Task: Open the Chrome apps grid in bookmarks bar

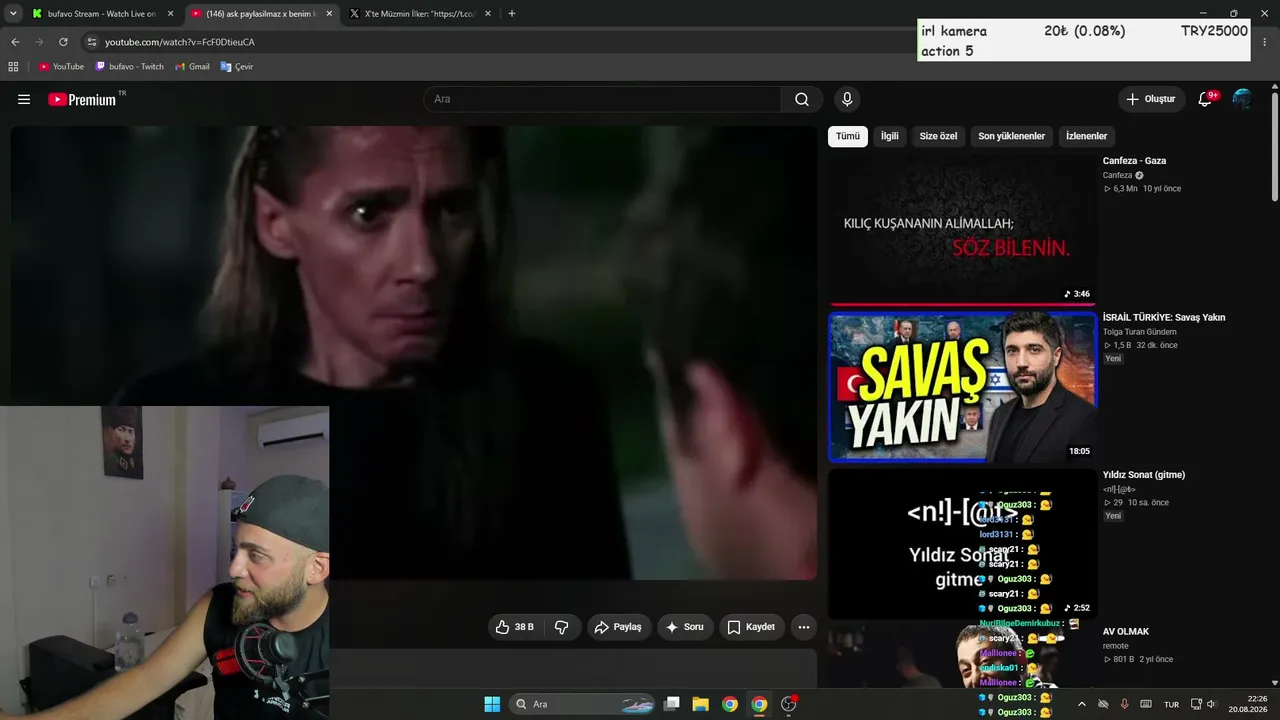Action: (x=13, y=67)
